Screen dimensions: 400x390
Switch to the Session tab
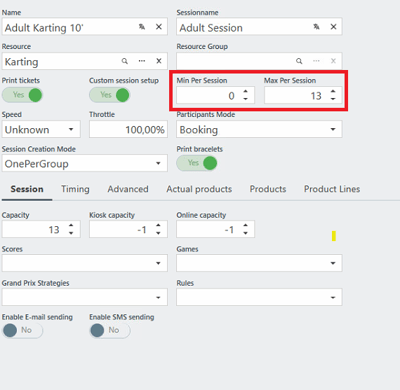(27, 189)
